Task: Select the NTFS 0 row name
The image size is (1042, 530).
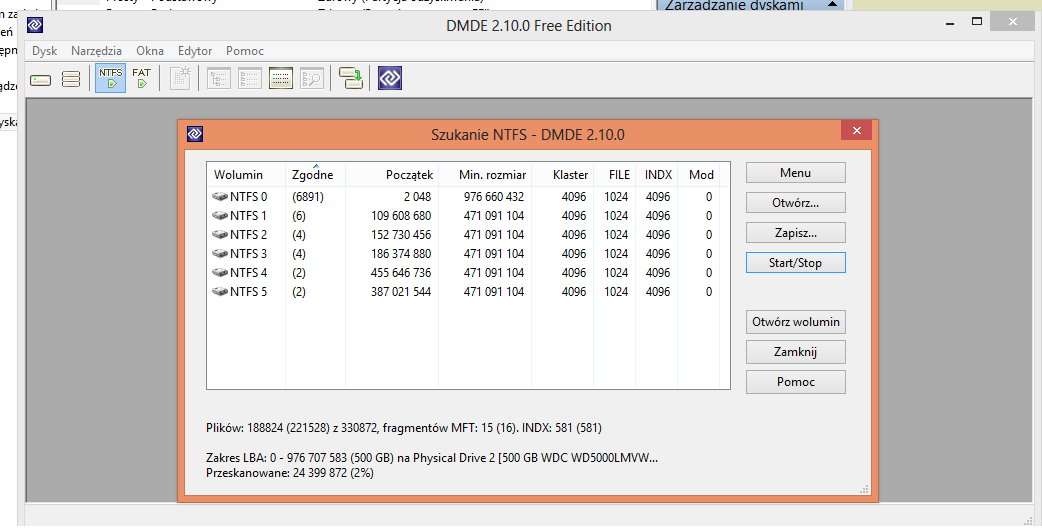Action: pos(249,197)
